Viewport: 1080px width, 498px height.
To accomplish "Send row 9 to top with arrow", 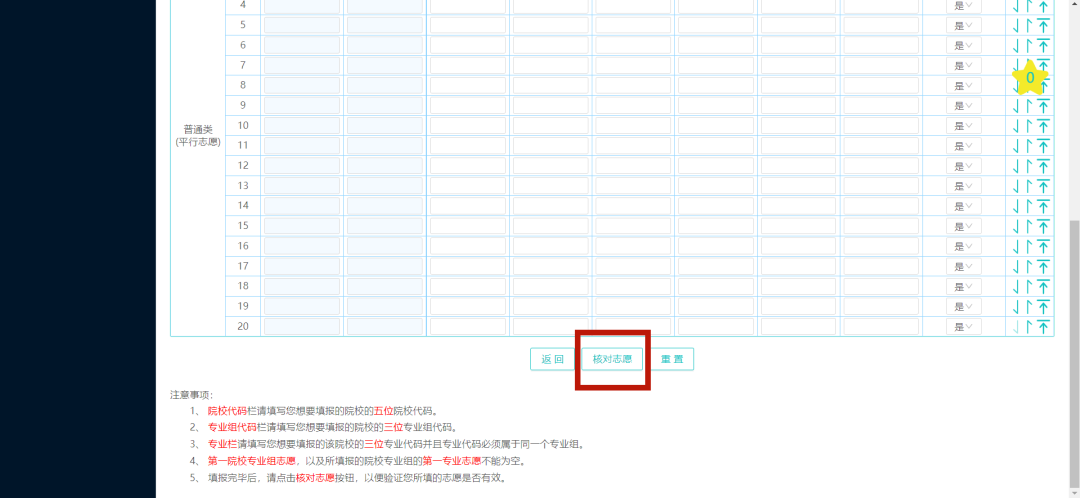I will [1043, 106].
